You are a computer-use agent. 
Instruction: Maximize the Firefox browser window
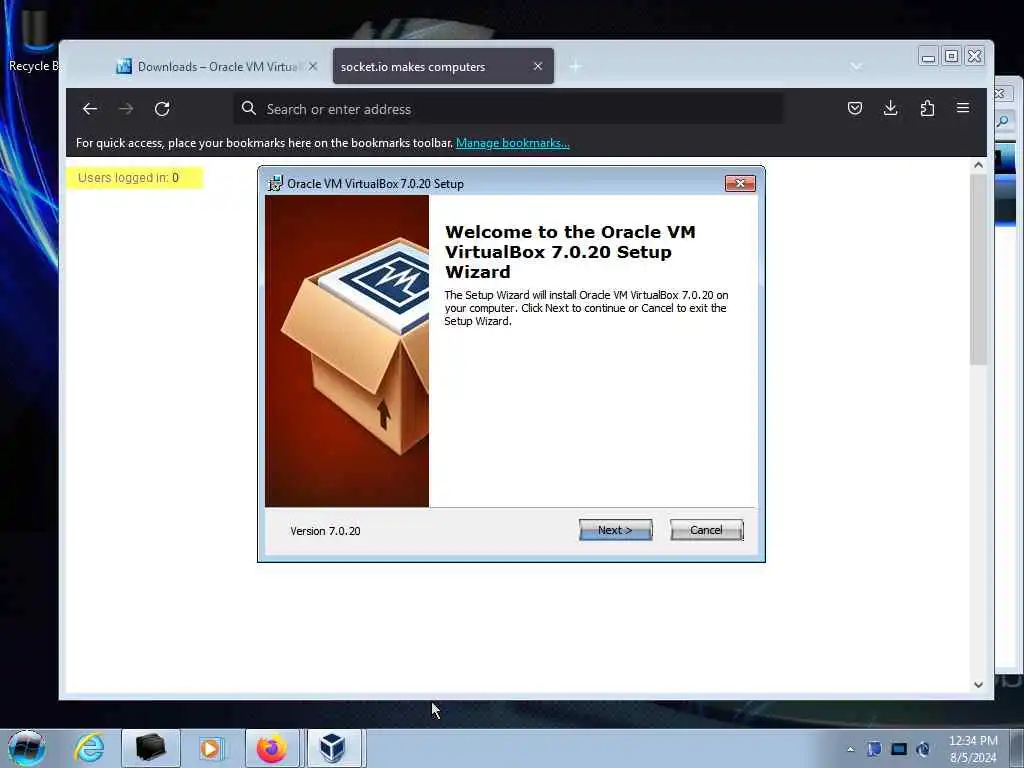tap(952, 57)
